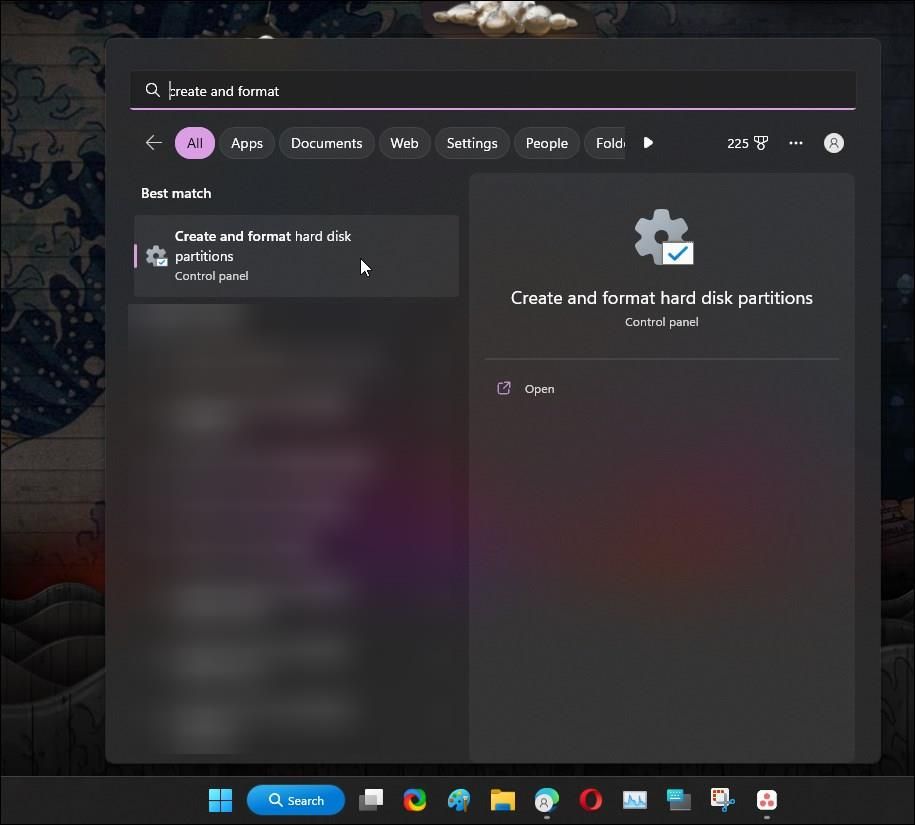Click Open in the preview pane
Viewport: 915px width, 825px height.
(x=661, y=389)
